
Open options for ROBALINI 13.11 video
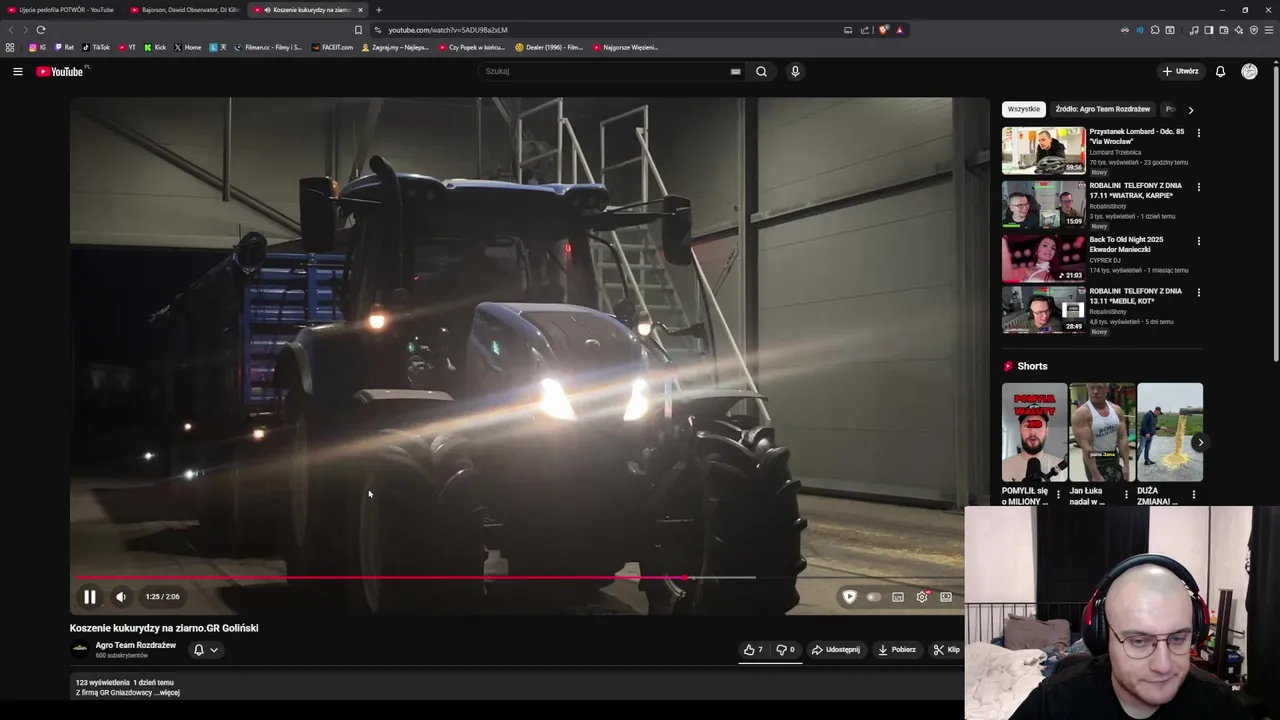click(1199, 292)
